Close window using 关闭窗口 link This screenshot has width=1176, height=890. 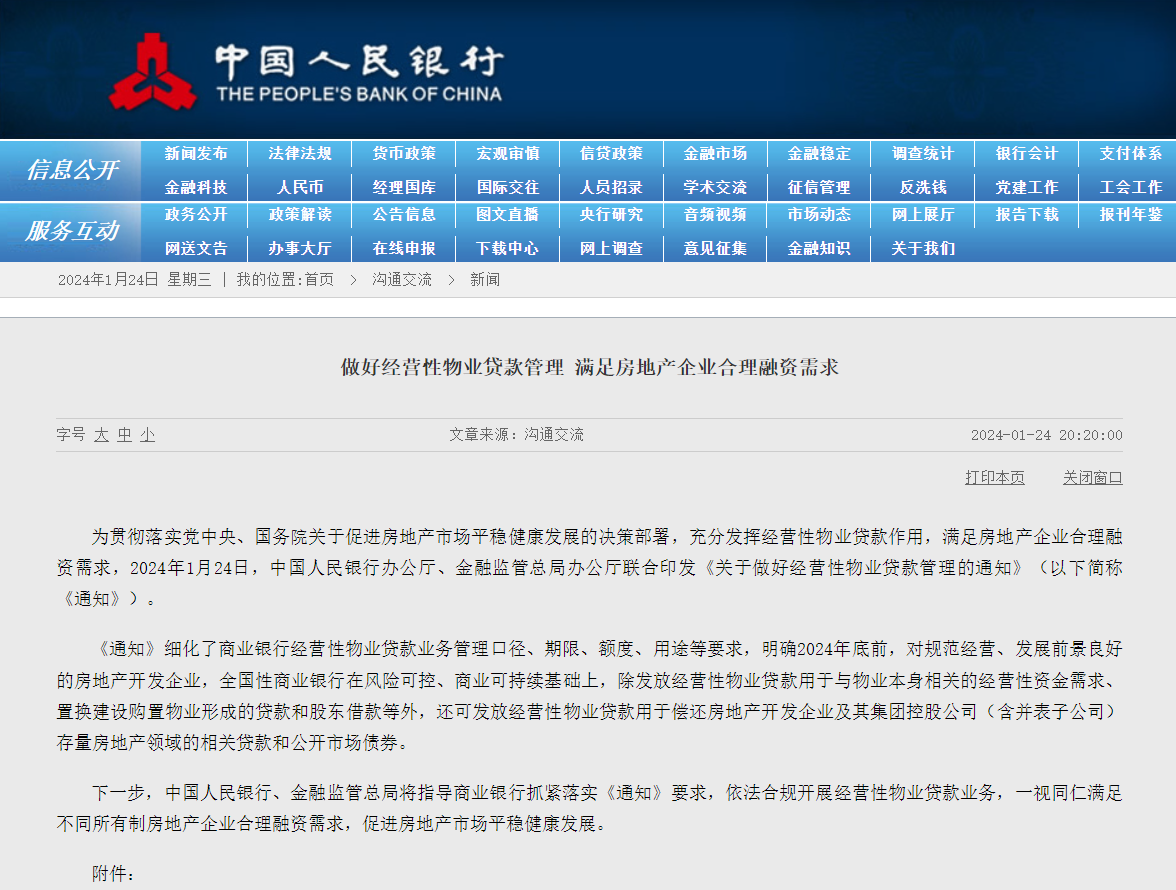coord(1093,478)
